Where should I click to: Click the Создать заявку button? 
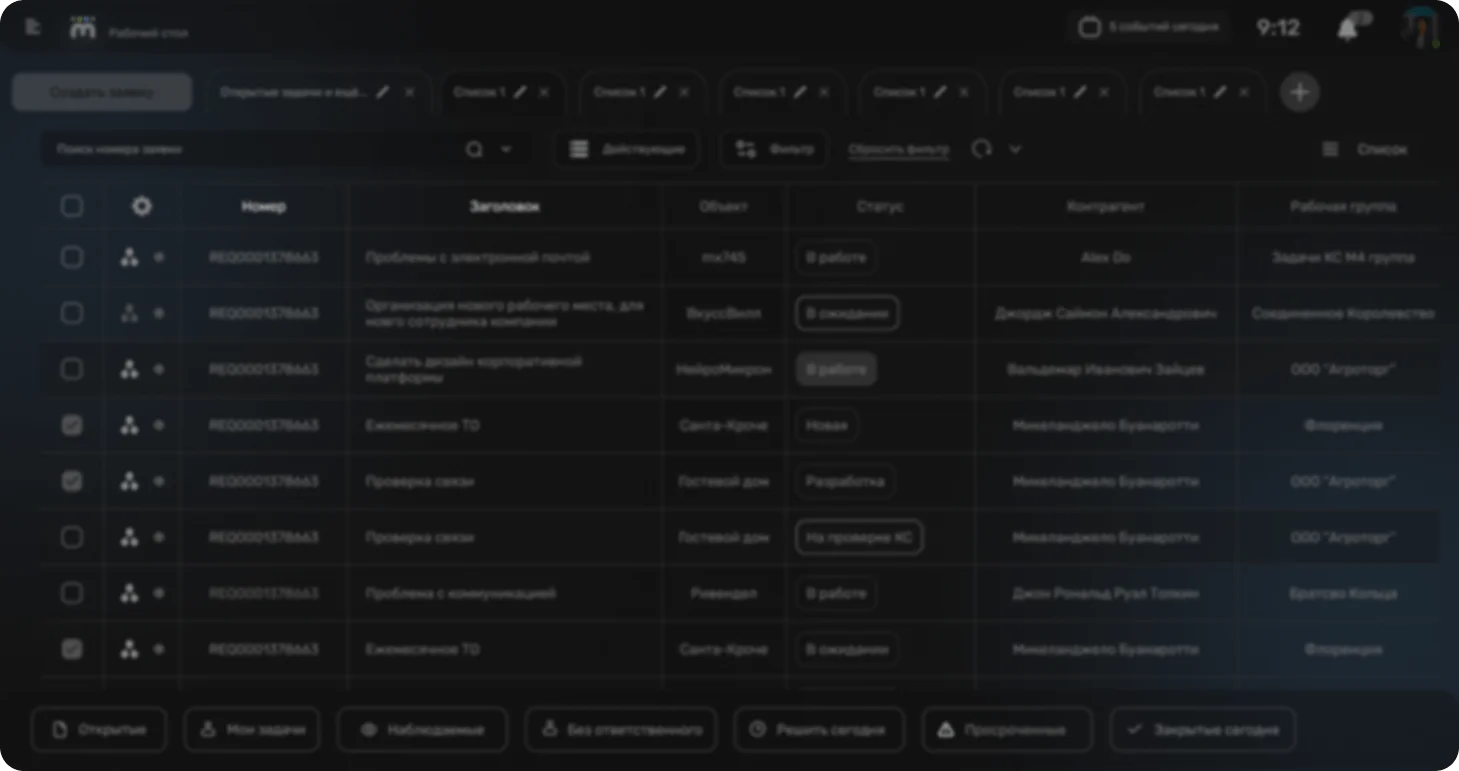coord(102,92)
